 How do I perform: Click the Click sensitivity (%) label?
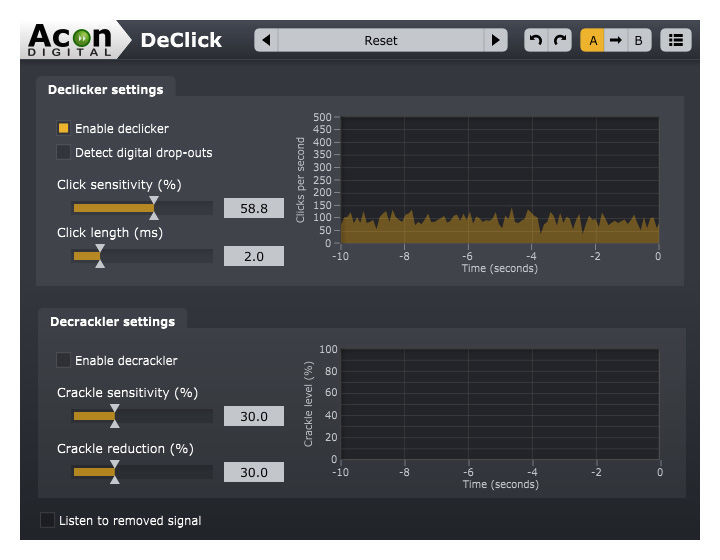[x=119, y=185]
